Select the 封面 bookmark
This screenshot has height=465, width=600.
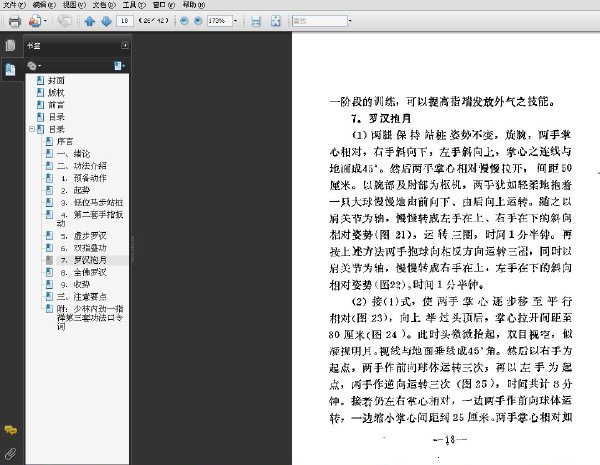[x=56, y=80]
